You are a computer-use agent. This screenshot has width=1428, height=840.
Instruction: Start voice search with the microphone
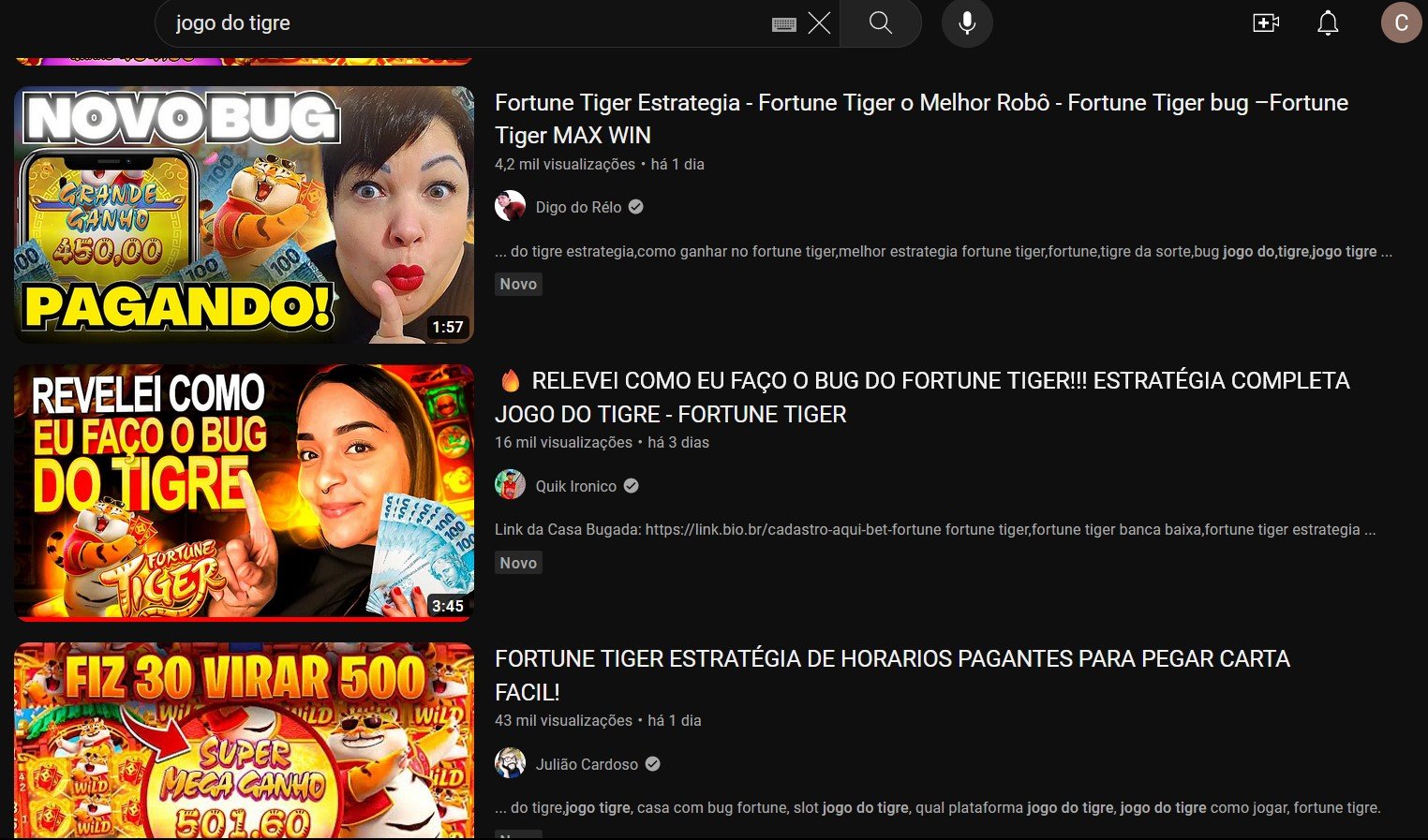point(967,22)
